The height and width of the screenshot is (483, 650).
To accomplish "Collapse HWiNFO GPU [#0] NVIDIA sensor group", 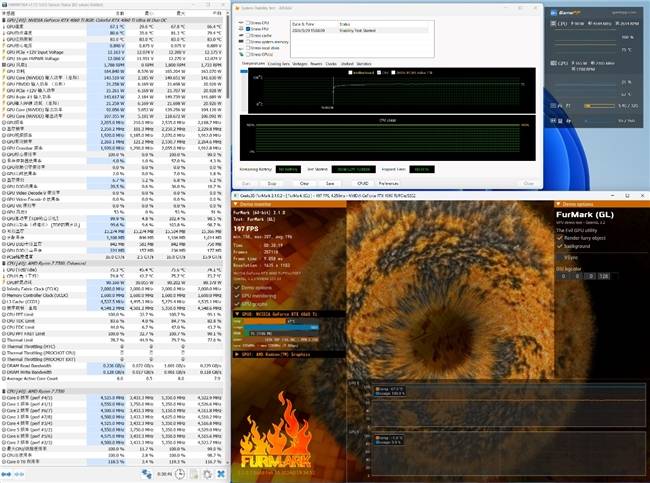I will point(113,20).
